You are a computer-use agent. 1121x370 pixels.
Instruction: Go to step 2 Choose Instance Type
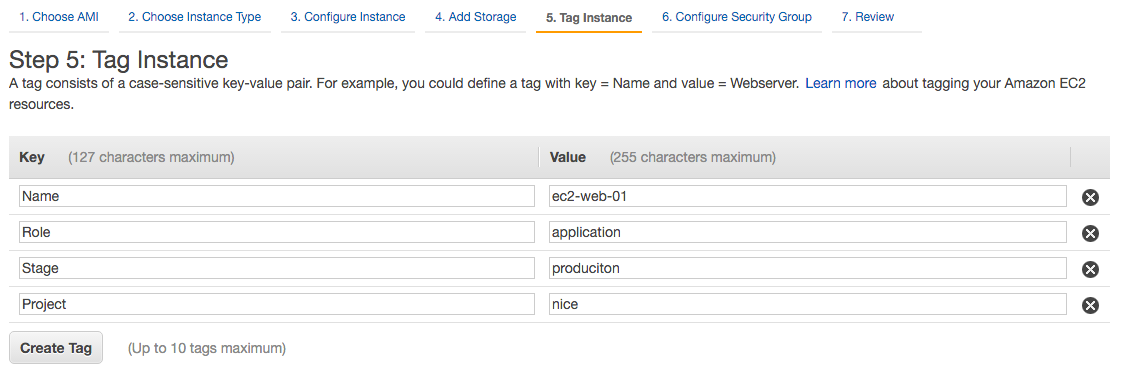pyautogui.click(x=194, y=16)
